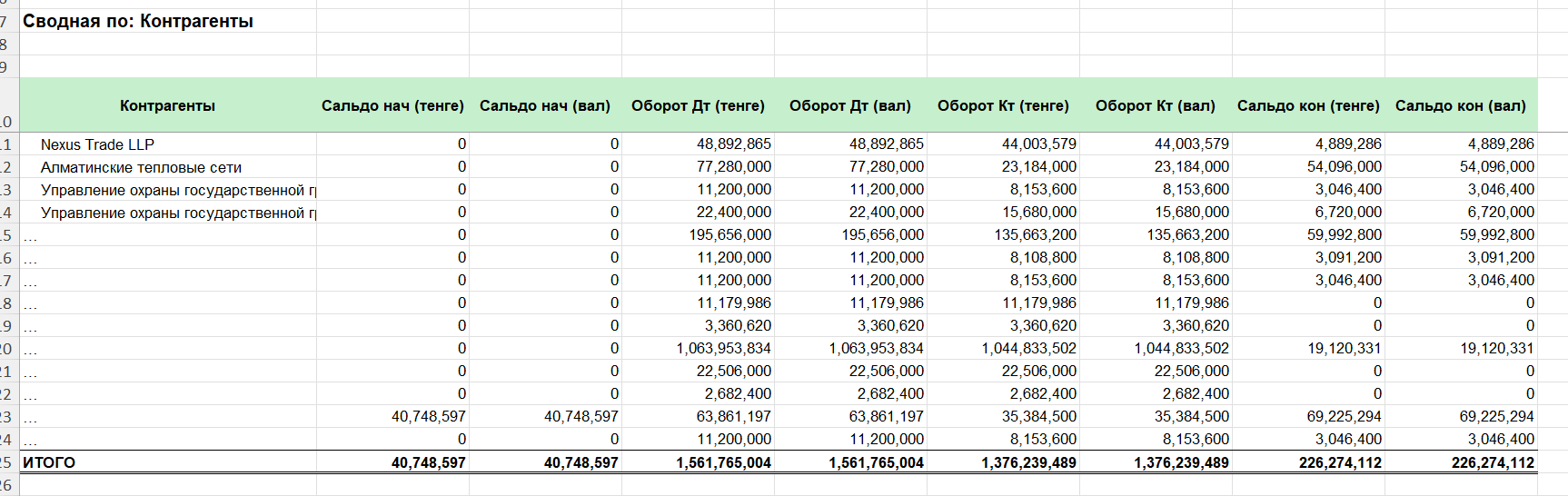The height and width of the screenshot is (496, 1568).
Task: Select 195,656,000 in the Оборот Дт (вал) column
Action: [x=882, y=234]
